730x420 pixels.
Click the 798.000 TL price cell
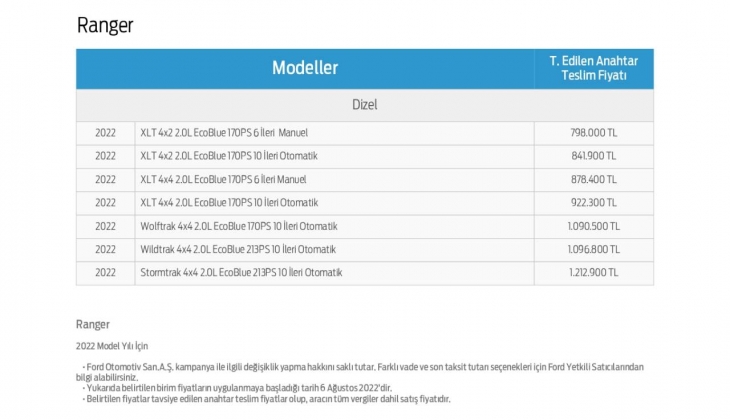tap(594, 133)
